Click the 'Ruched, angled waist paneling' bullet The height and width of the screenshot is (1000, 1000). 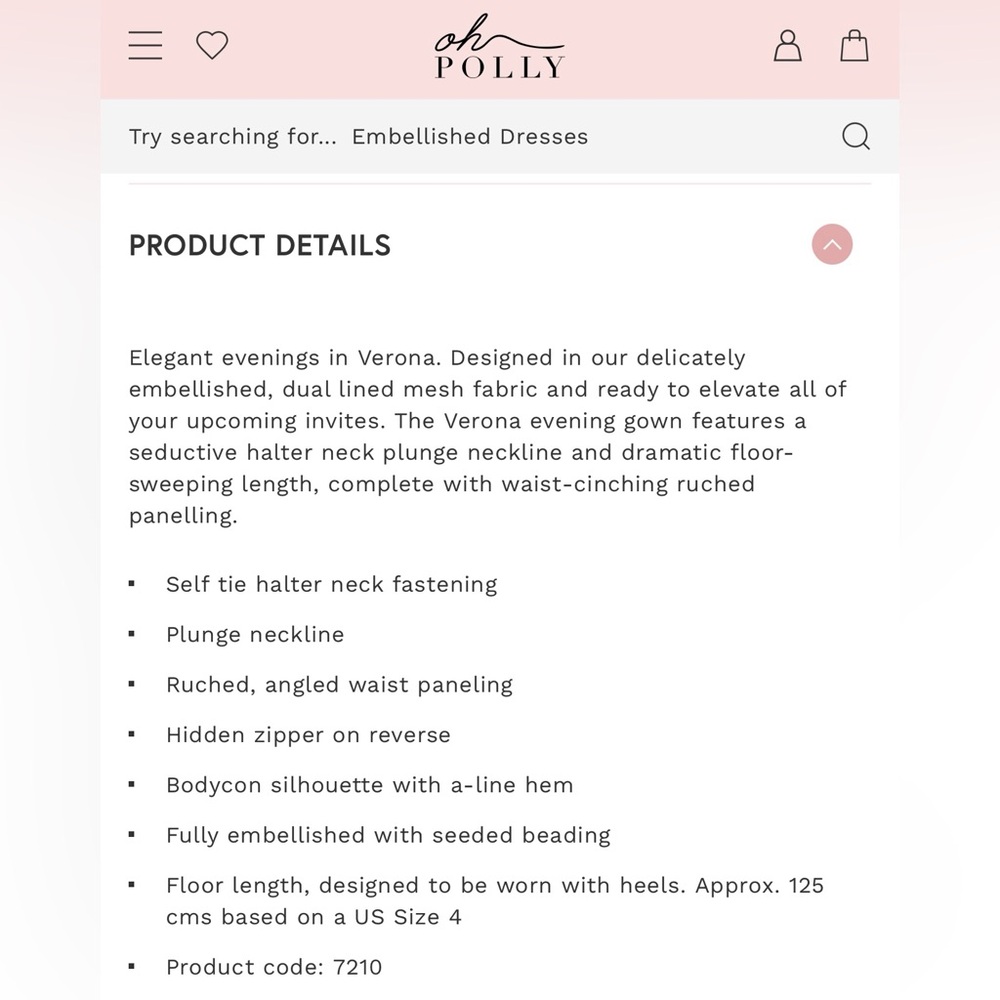click(x=339, y=685)
